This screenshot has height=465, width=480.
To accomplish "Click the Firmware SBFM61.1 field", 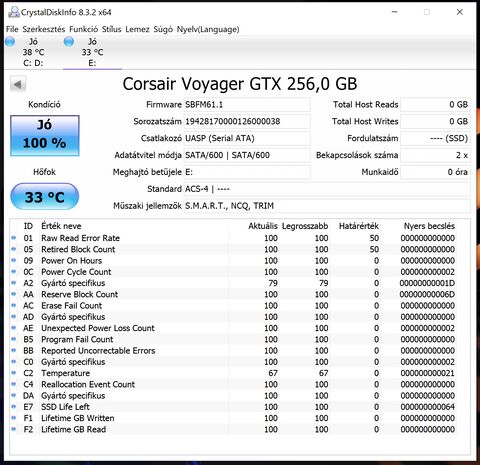I will [x=247, y=105].
